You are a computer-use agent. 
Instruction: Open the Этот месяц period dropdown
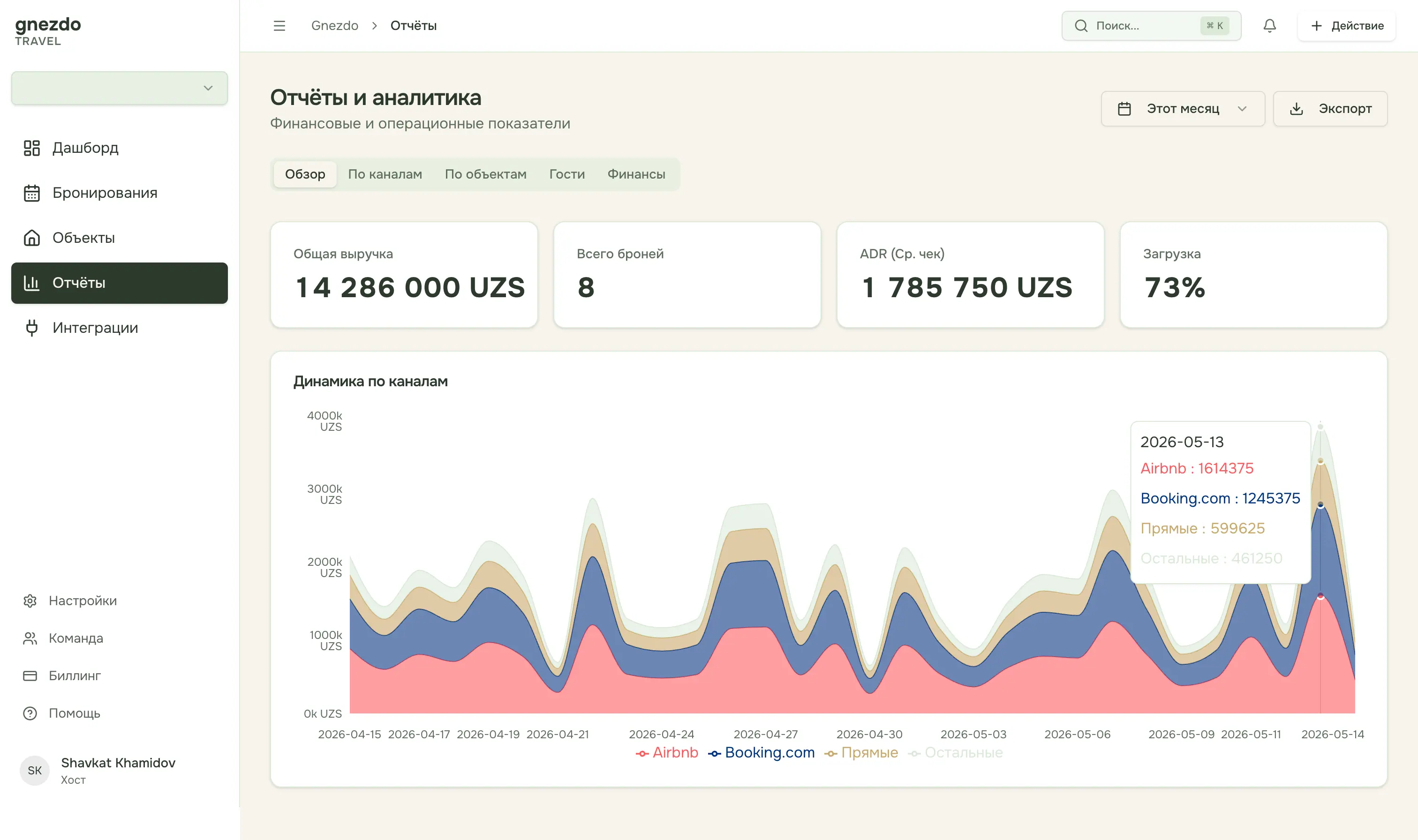[1183, 109]
